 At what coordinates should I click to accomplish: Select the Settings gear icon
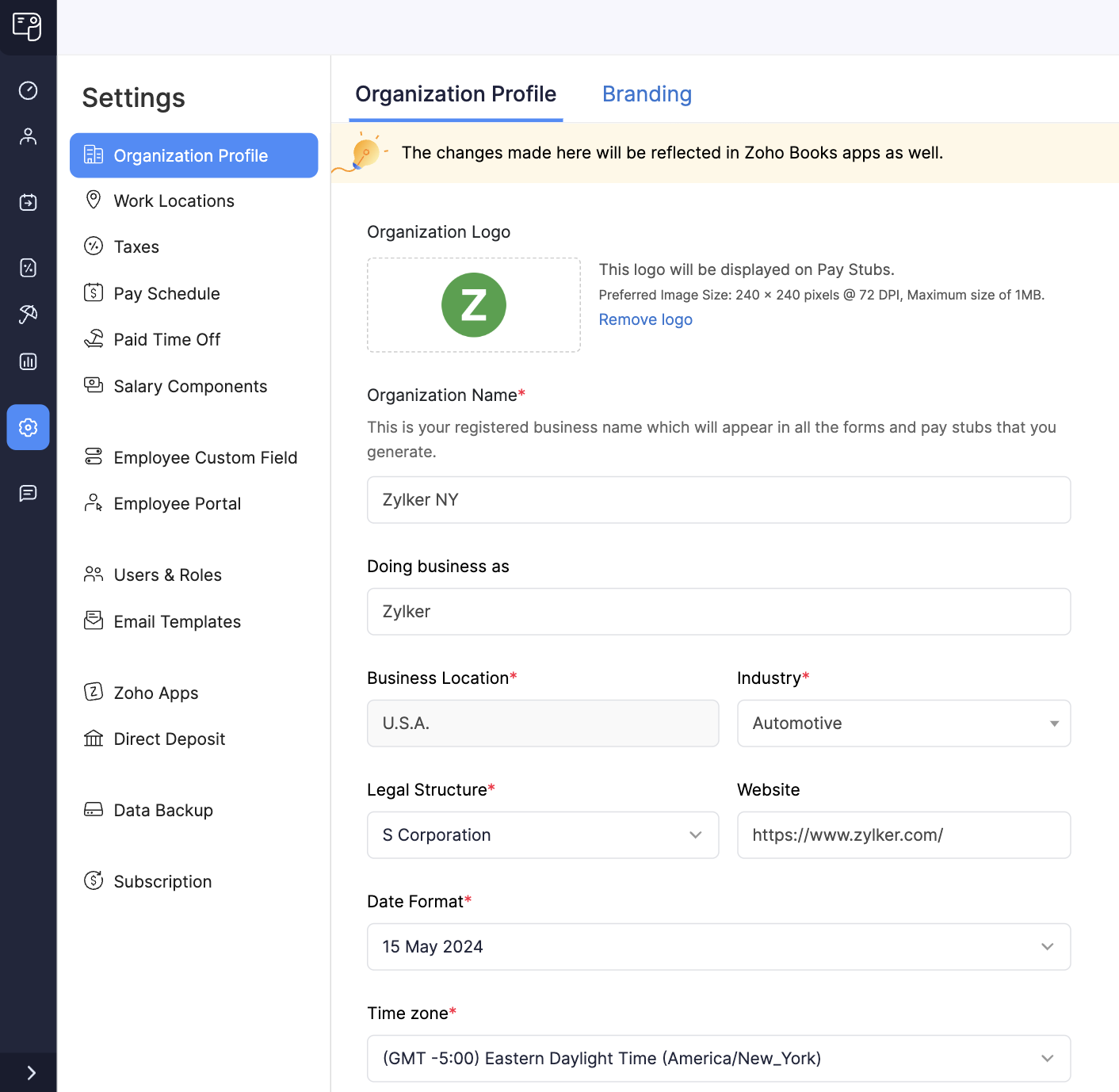click(28, 427)
